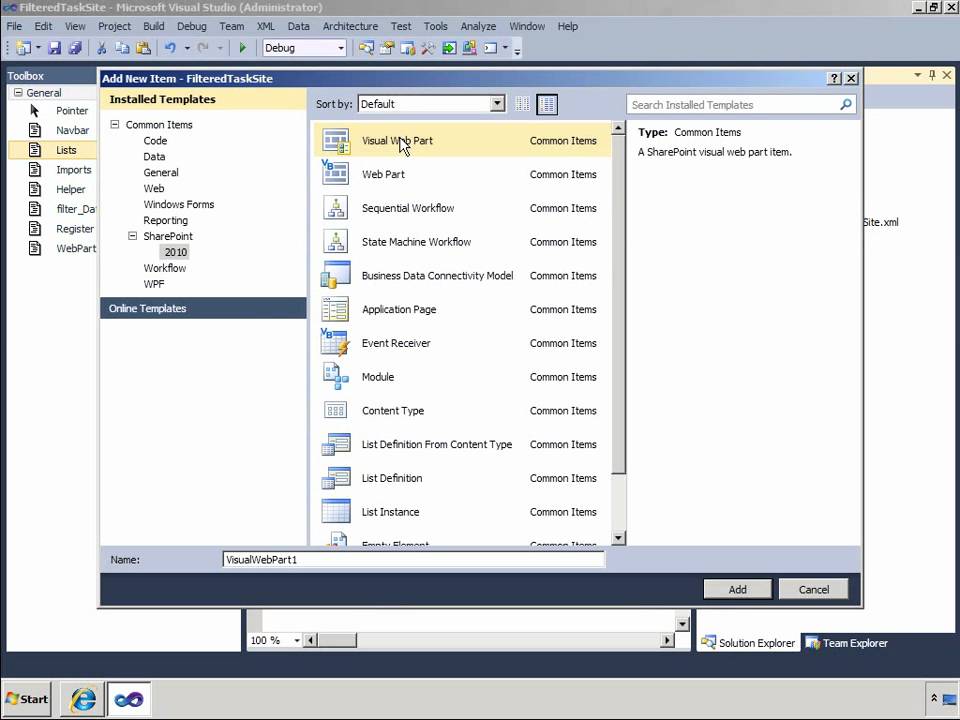Click the Paste toolbar icon

(143, 48)
